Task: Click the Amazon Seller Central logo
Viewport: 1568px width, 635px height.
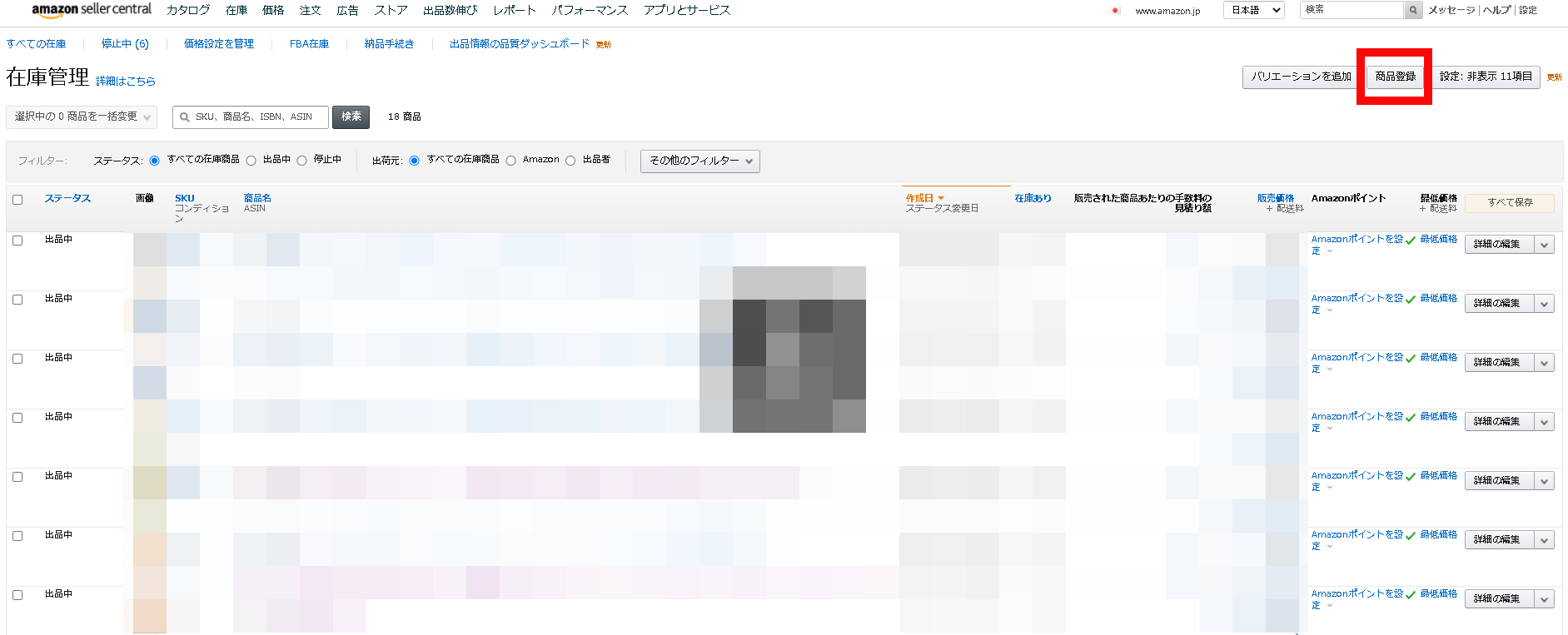Action: 92,9
